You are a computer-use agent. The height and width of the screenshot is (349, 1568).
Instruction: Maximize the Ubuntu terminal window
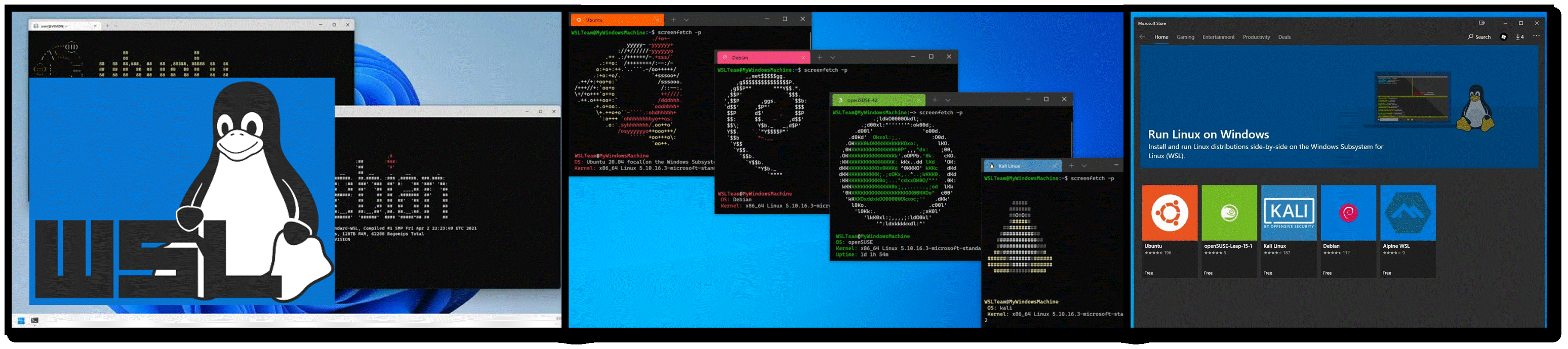pyautogui.click(x=785, y=19)
